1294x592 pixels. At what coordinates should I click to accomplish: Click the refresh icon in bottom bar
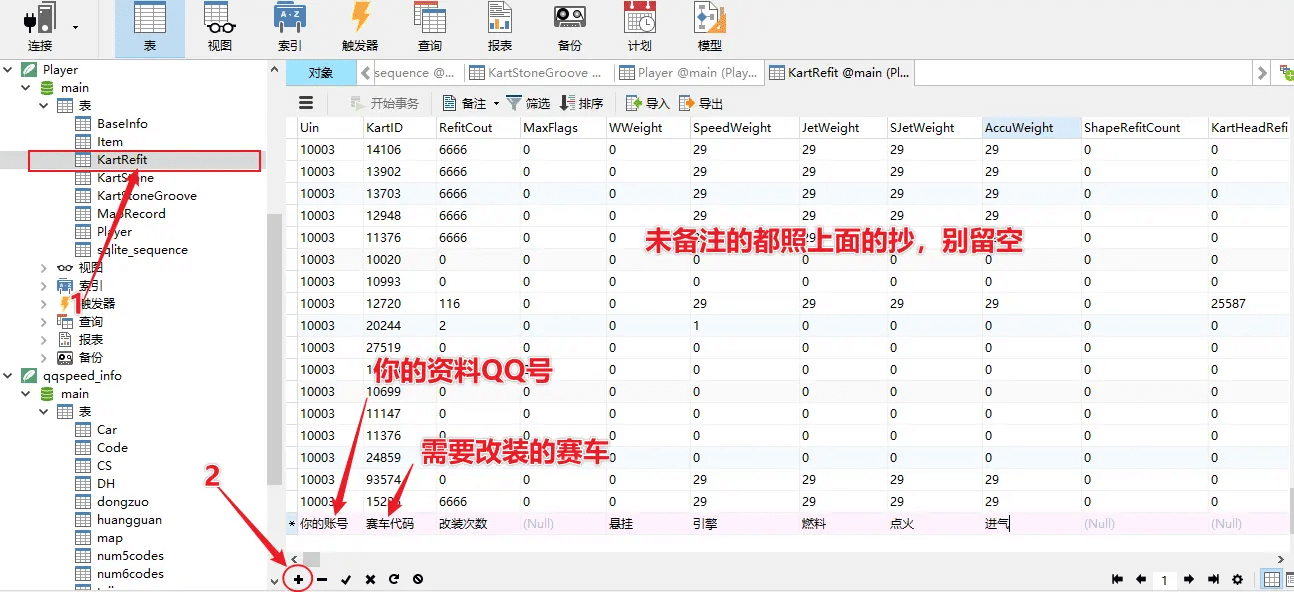click(x=394, y=579)
